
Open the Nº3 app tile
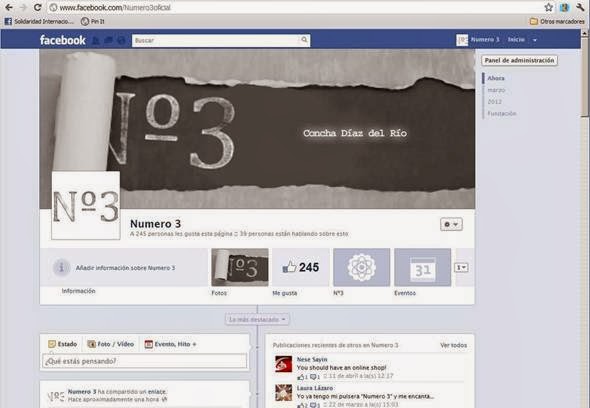(x=362, y=267)
